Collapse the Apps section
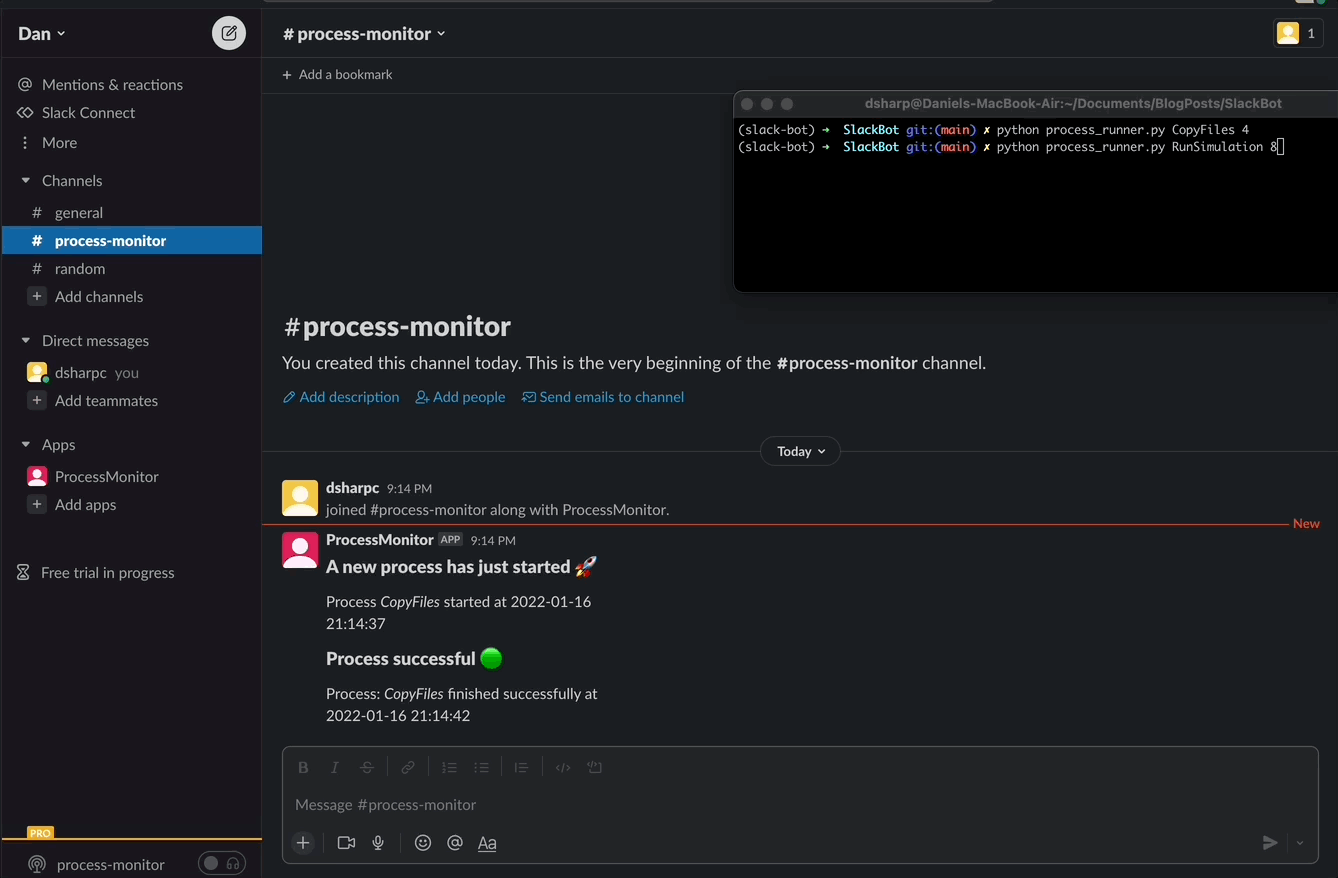The image size is (1338, 878). [26, 445]
